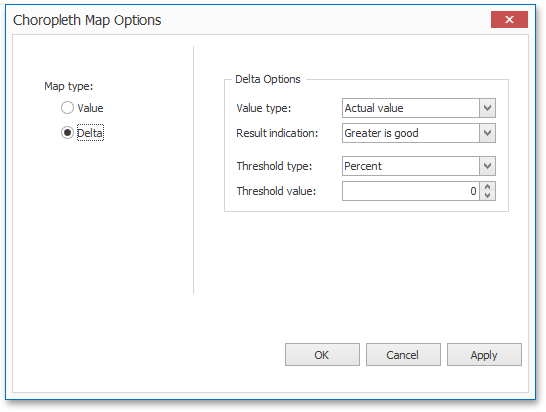The width and height of the screenshot is (546, 412).
Task: Close the dialog with the red X
Action: 509,20
